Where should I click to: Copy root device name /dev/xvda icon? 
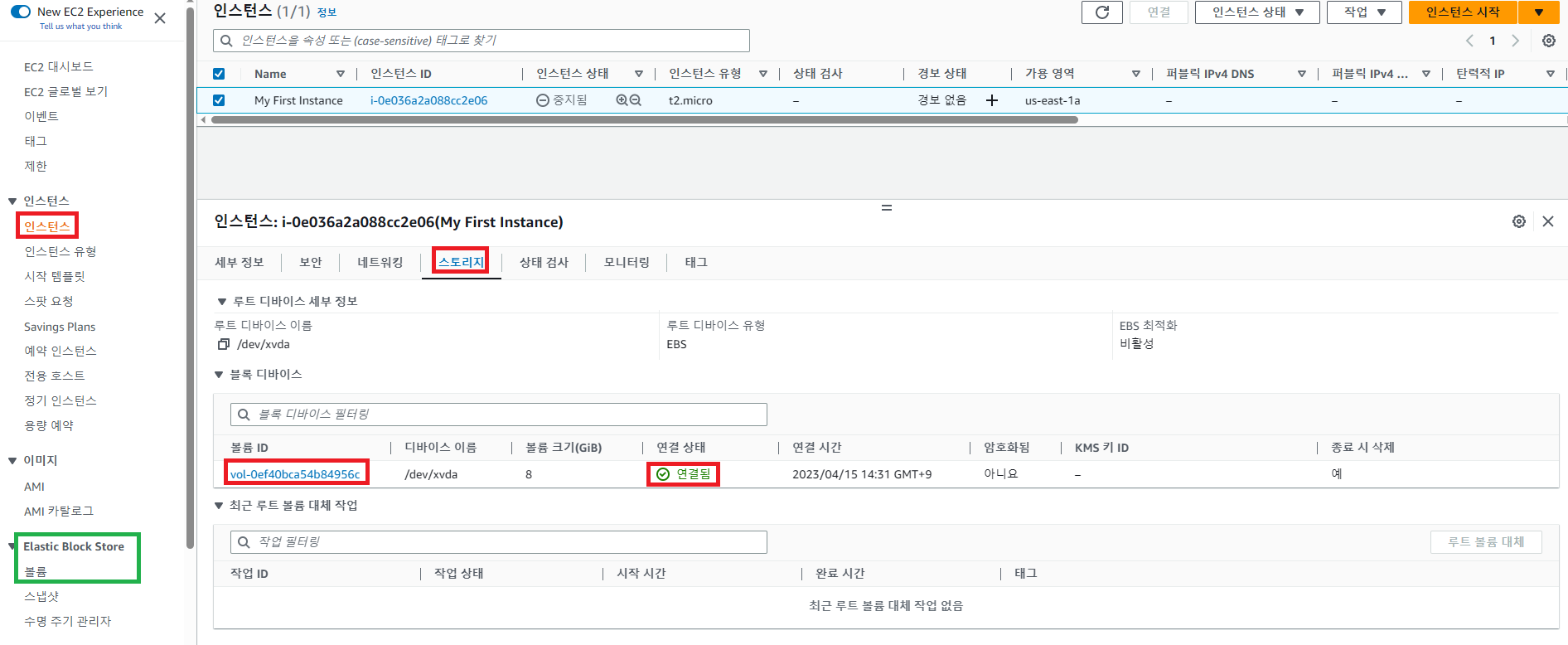223,344
